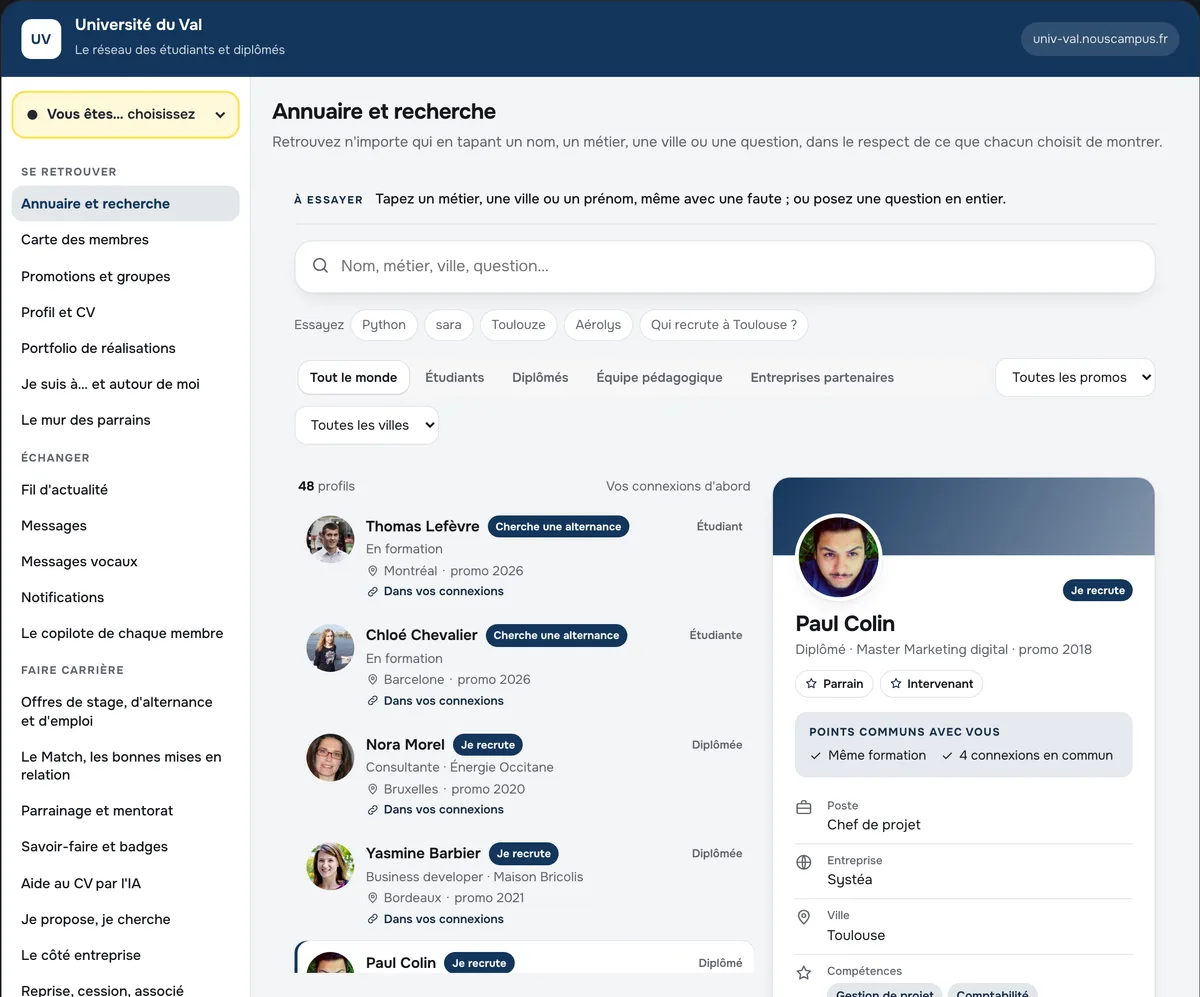This screenshot has height=997, width=1200.
Task: Click 'Cherche une alternance' badge for Thomas Lefèvre
Action: click(558, 527)
